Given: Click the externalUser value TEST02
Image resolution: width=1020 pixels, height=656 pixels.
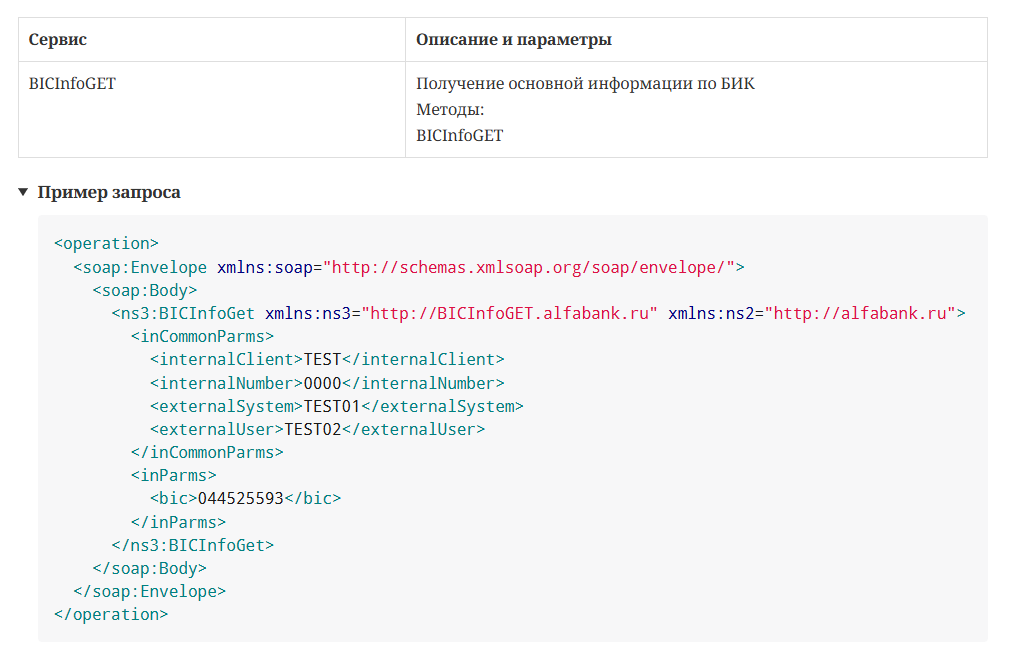Looking at the screenshot, I should (312, 429).
